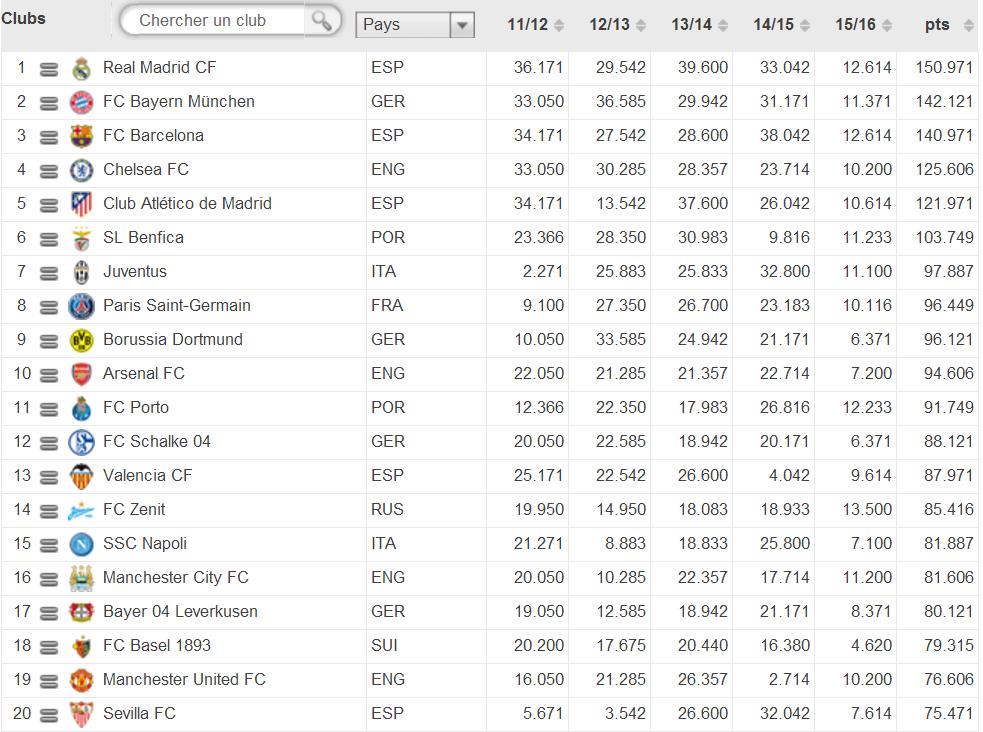This screenshot has width=983, height=732.
Task: Select Barcelona 14/15 value 38.042
Action: pos(784,135)
